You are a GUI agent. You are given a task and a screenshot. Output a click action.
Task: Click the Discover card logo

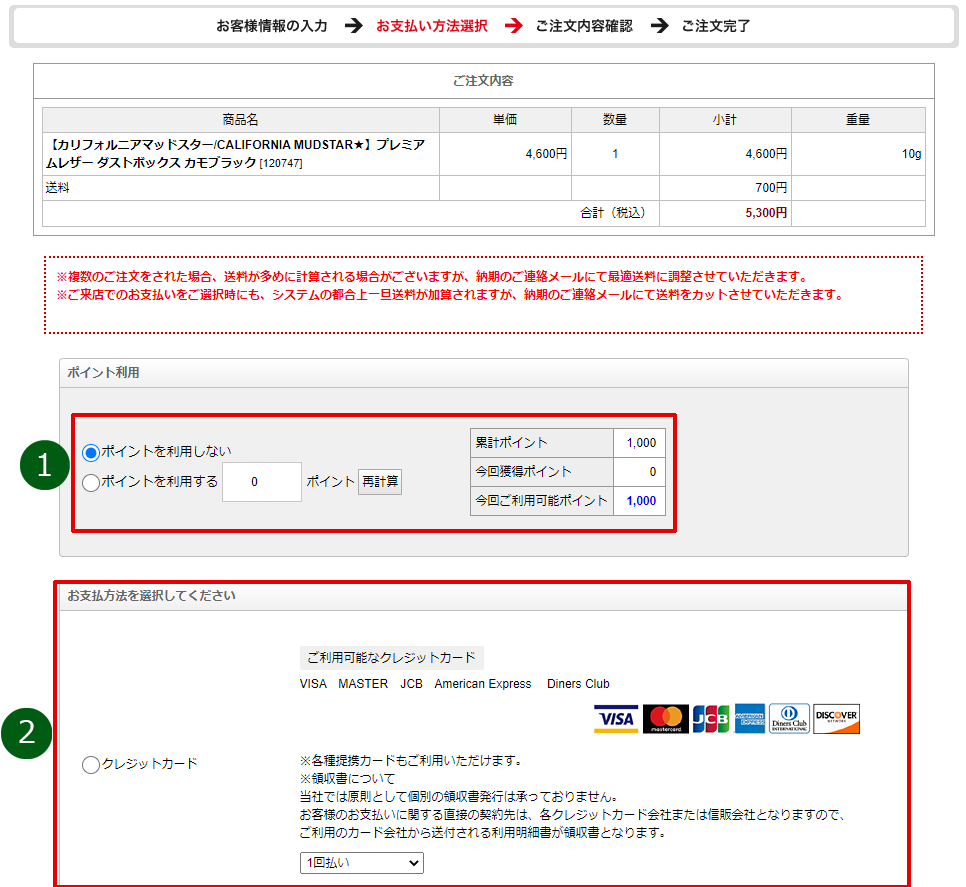[x=836, y=719]
